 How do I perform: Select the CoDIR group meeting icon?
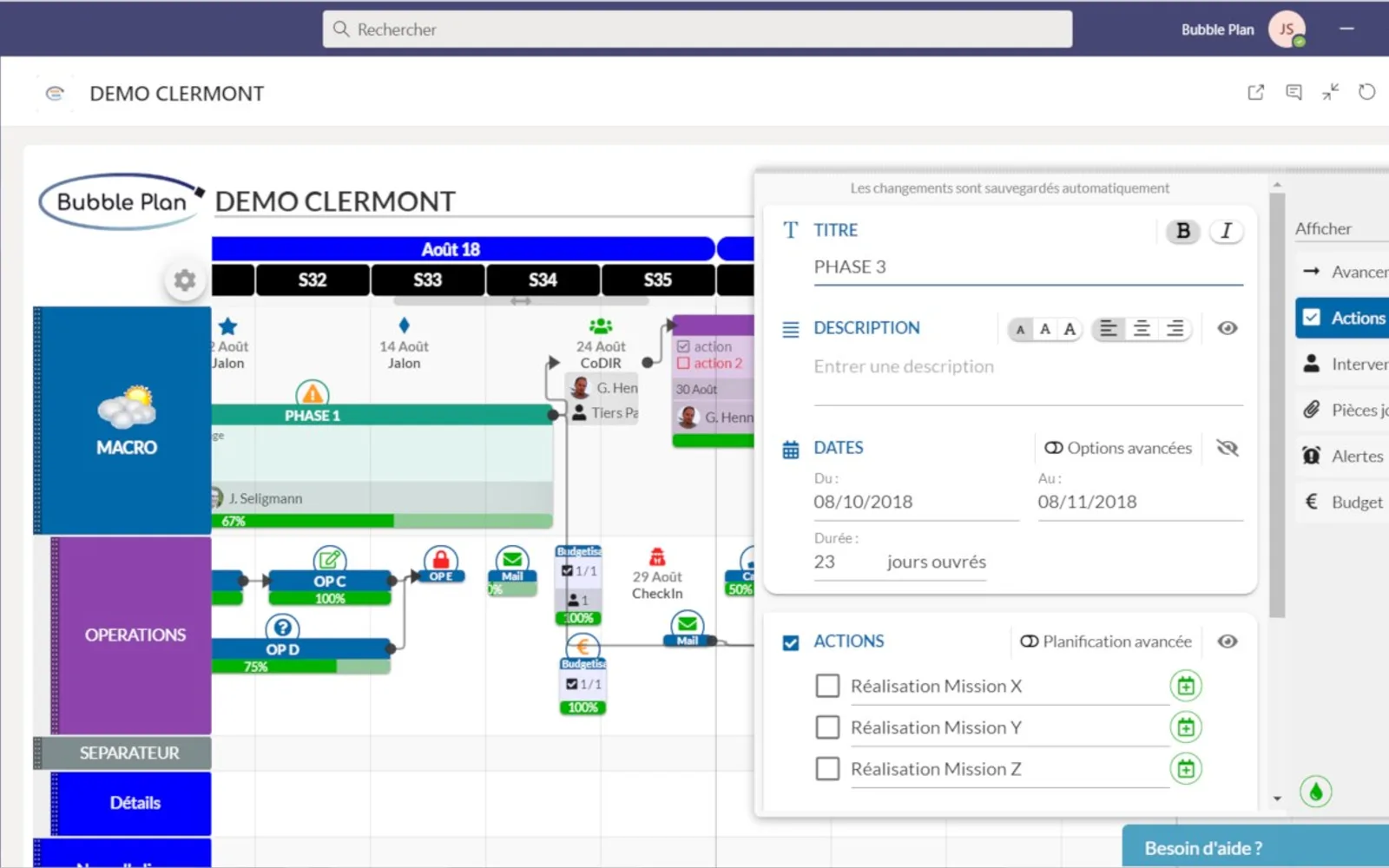[x=601, y=326]
